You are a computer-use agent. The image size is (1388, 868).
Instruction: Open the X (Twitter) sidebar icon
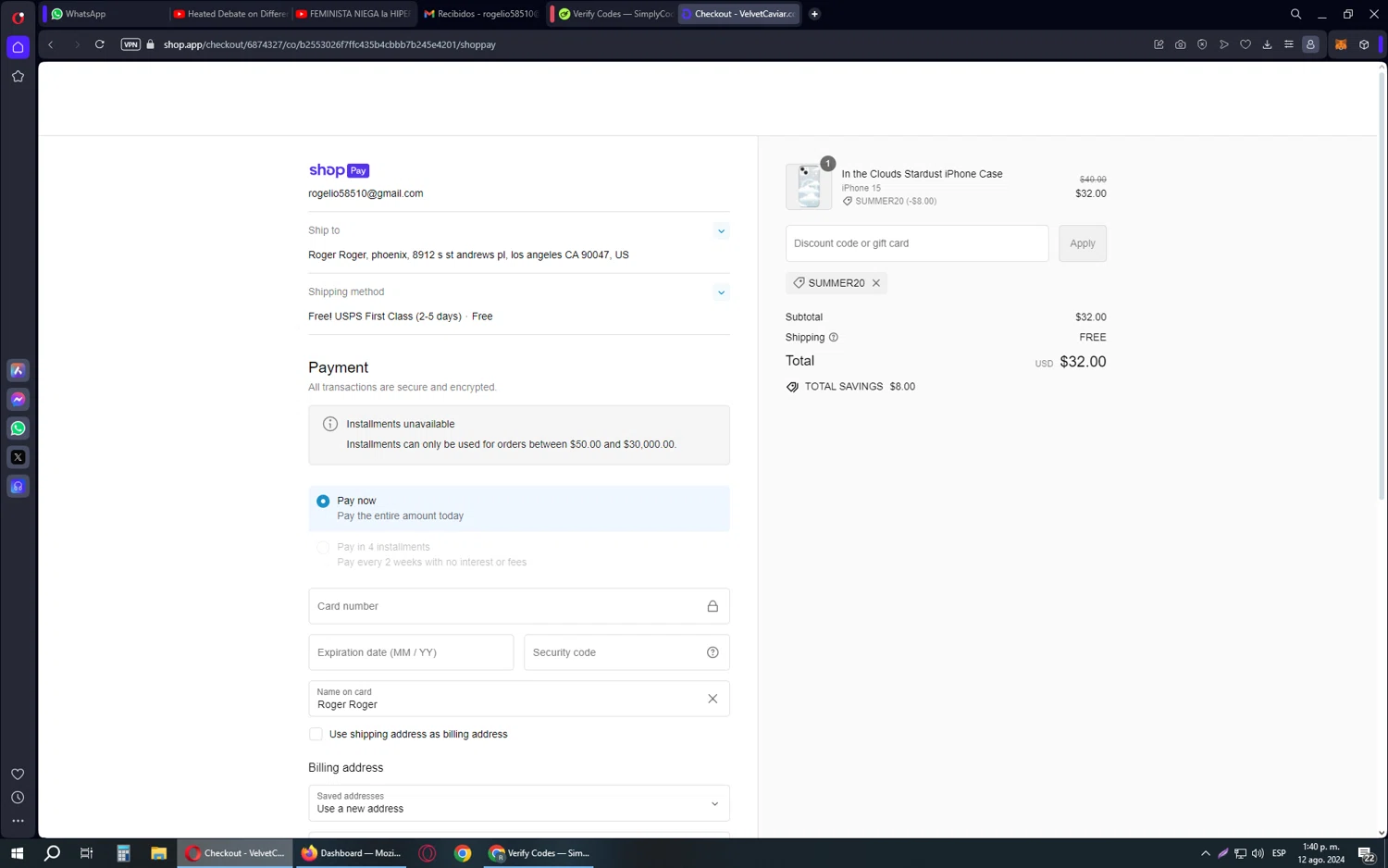pyautogui.click(x=18, y=457)
